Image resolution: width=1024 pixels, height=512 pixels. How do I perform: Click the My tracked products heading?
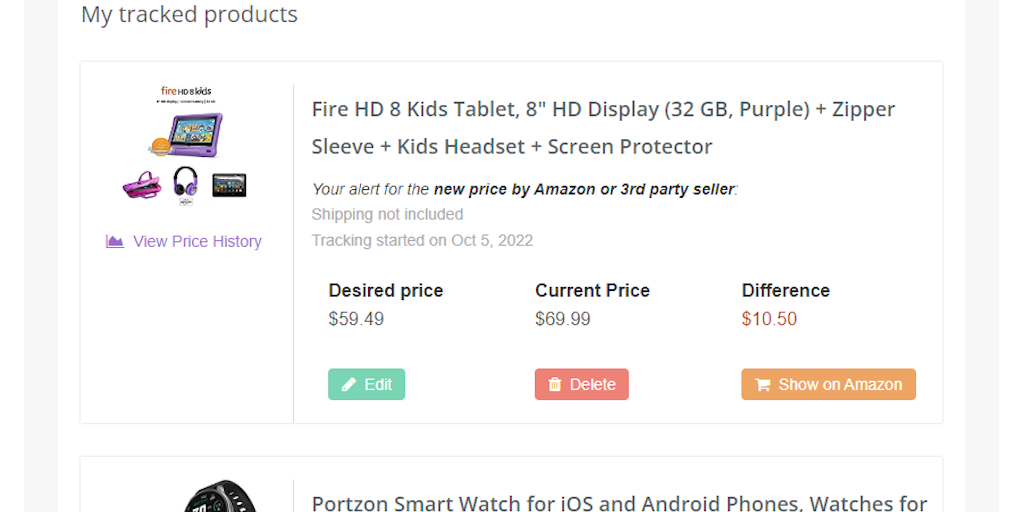click(x=189, y=15)
